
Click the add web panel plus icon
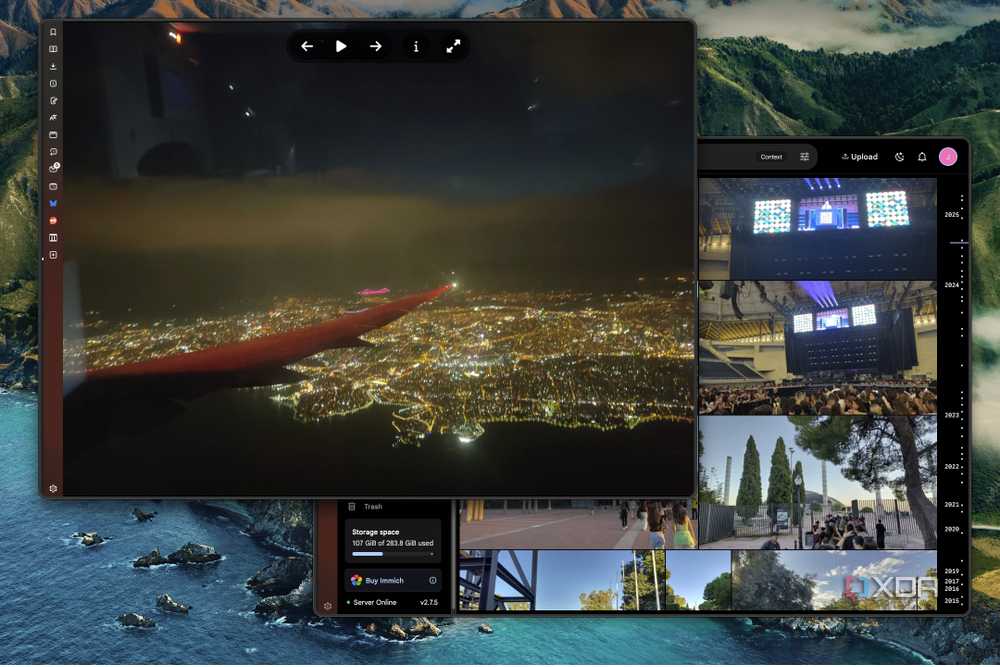click(x=53, y=255)
